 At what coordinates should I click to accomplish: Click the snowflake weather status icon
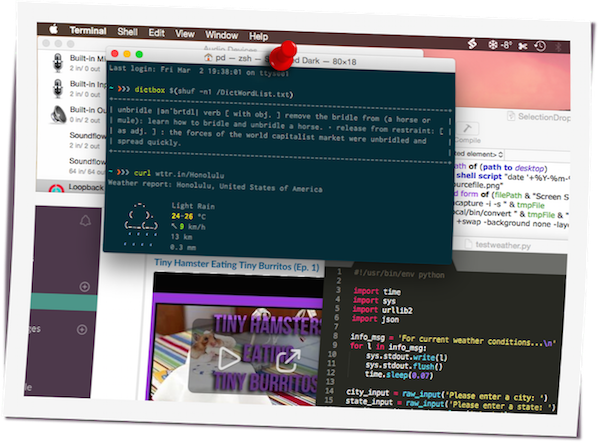(x=493, y=45)
